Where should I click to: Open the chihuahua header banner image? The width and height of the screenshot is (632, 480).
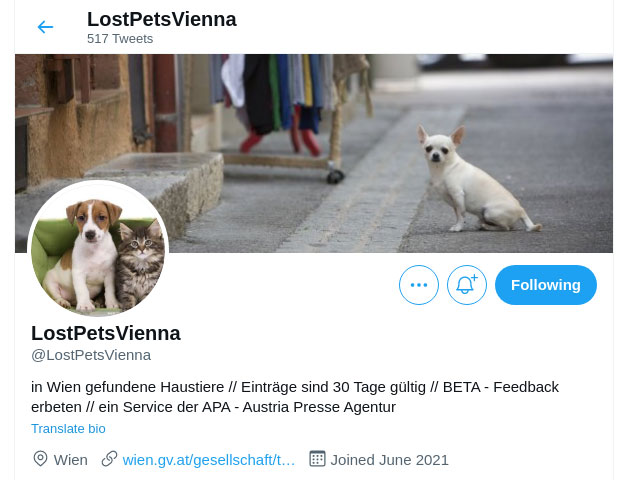pyautogui.click(x=314, y=154)
